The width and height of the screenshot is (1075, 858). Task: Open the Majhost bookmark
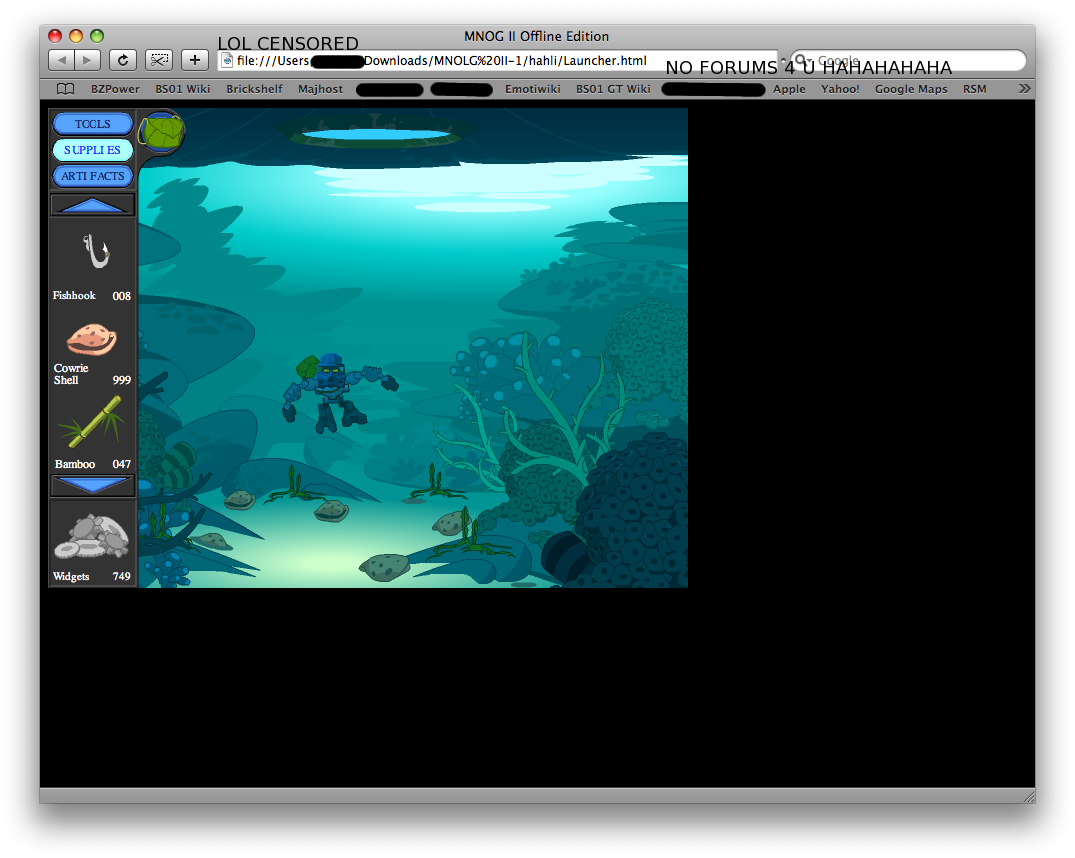pos(320,89)
